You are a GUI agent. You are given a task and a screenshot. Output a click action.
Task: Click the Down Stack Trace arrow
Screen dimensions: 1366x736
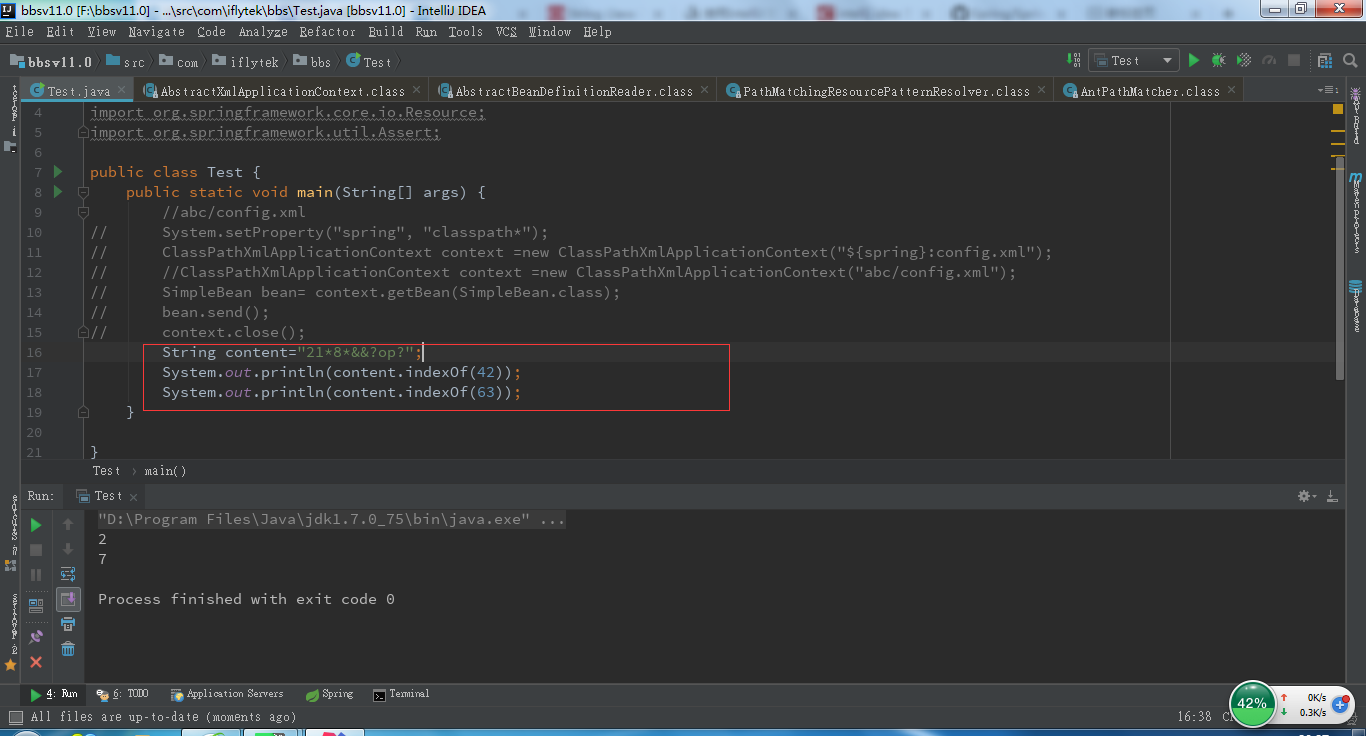(68, 549)
